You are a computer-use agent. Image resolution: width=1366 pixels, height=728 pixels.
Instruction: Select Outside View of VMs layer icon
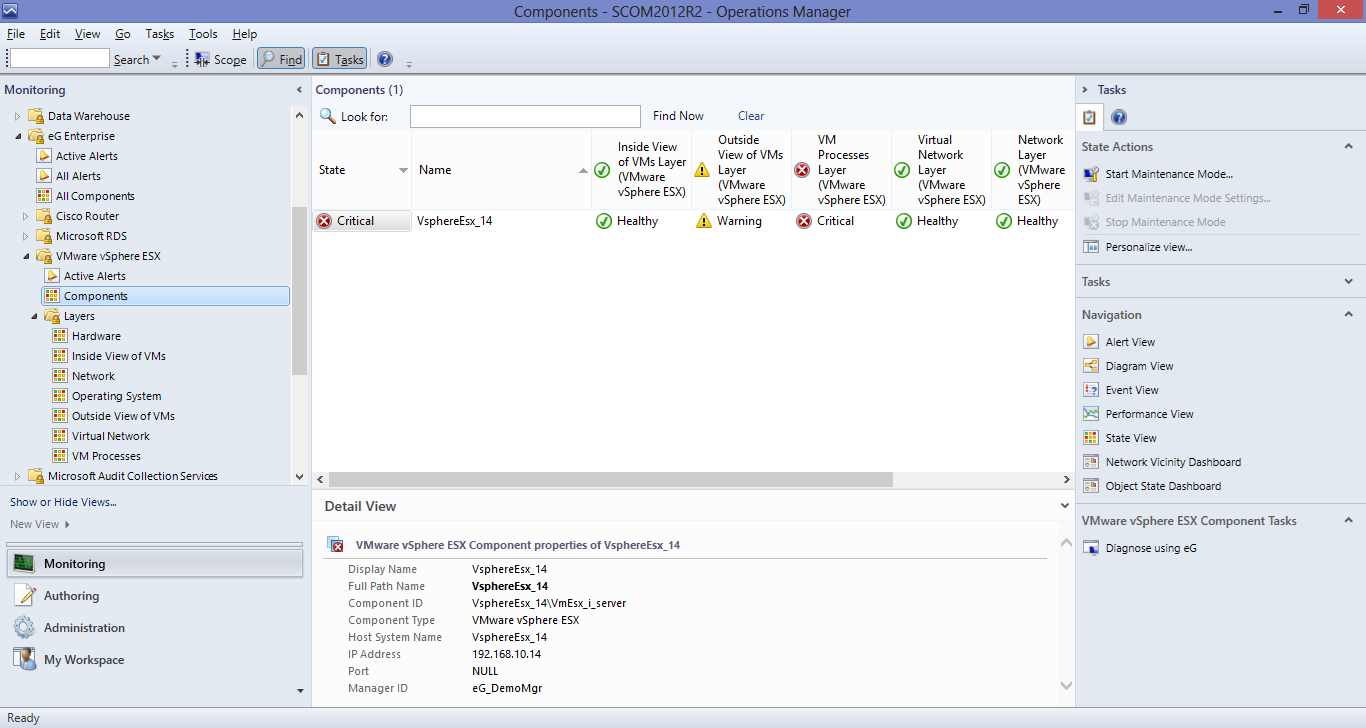pyautogui.click(x=60, y=416)
